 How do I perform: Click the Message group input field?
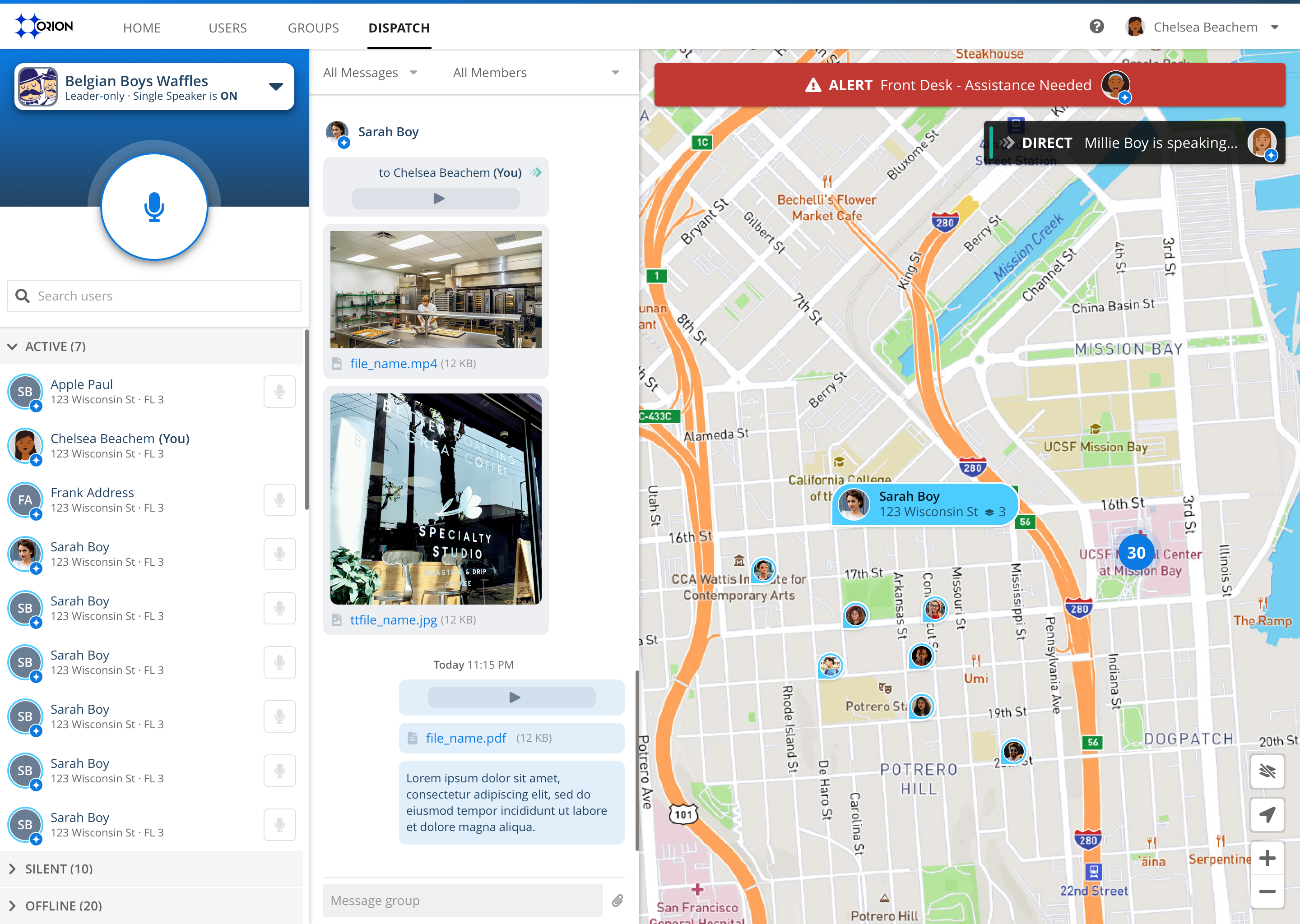pos(463,900)
